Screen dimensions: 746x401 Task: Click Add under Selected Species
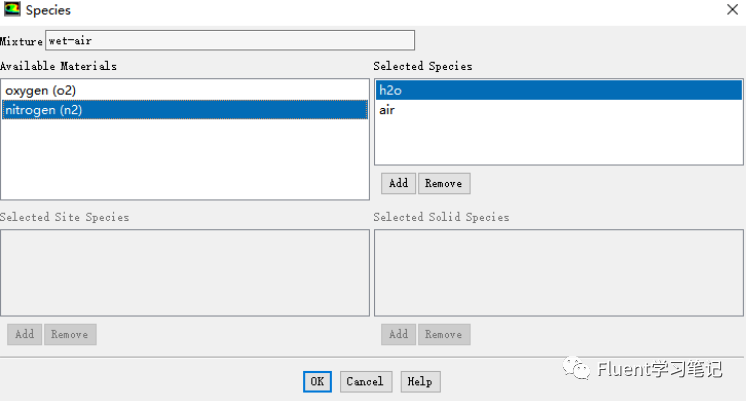(398, 183)
